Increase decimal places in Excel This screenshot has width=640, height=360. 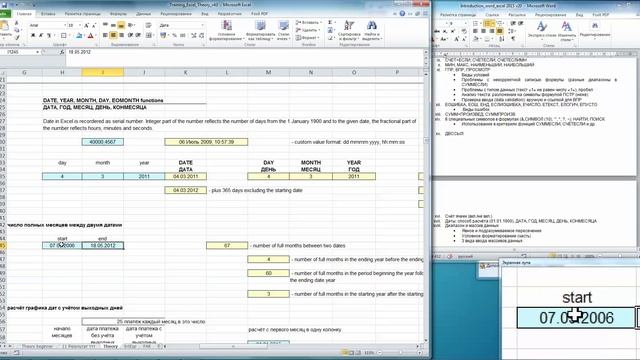click(x=193, y=36)
